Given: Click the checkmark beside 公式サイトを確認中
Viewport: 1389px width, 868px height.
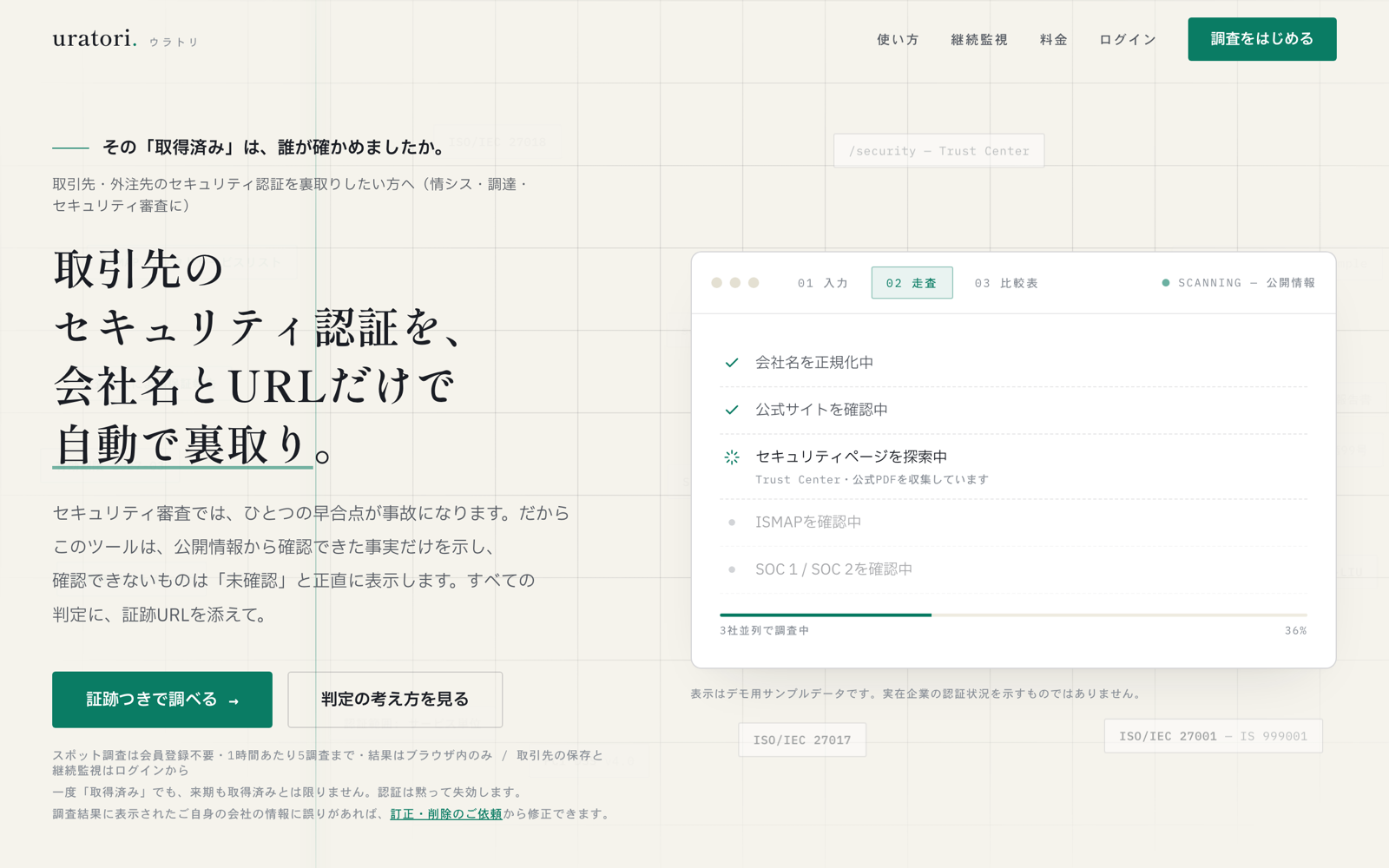Looking at the screenshot, I should point(732,410).
